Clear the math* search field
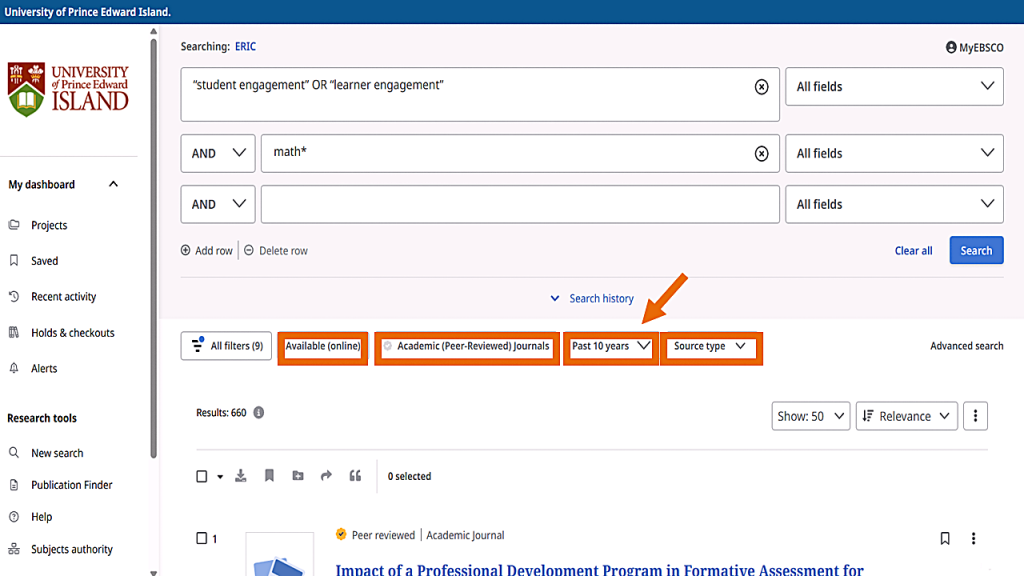The height and width of the screenshot is (576, 1024). [x=761, y=154]
